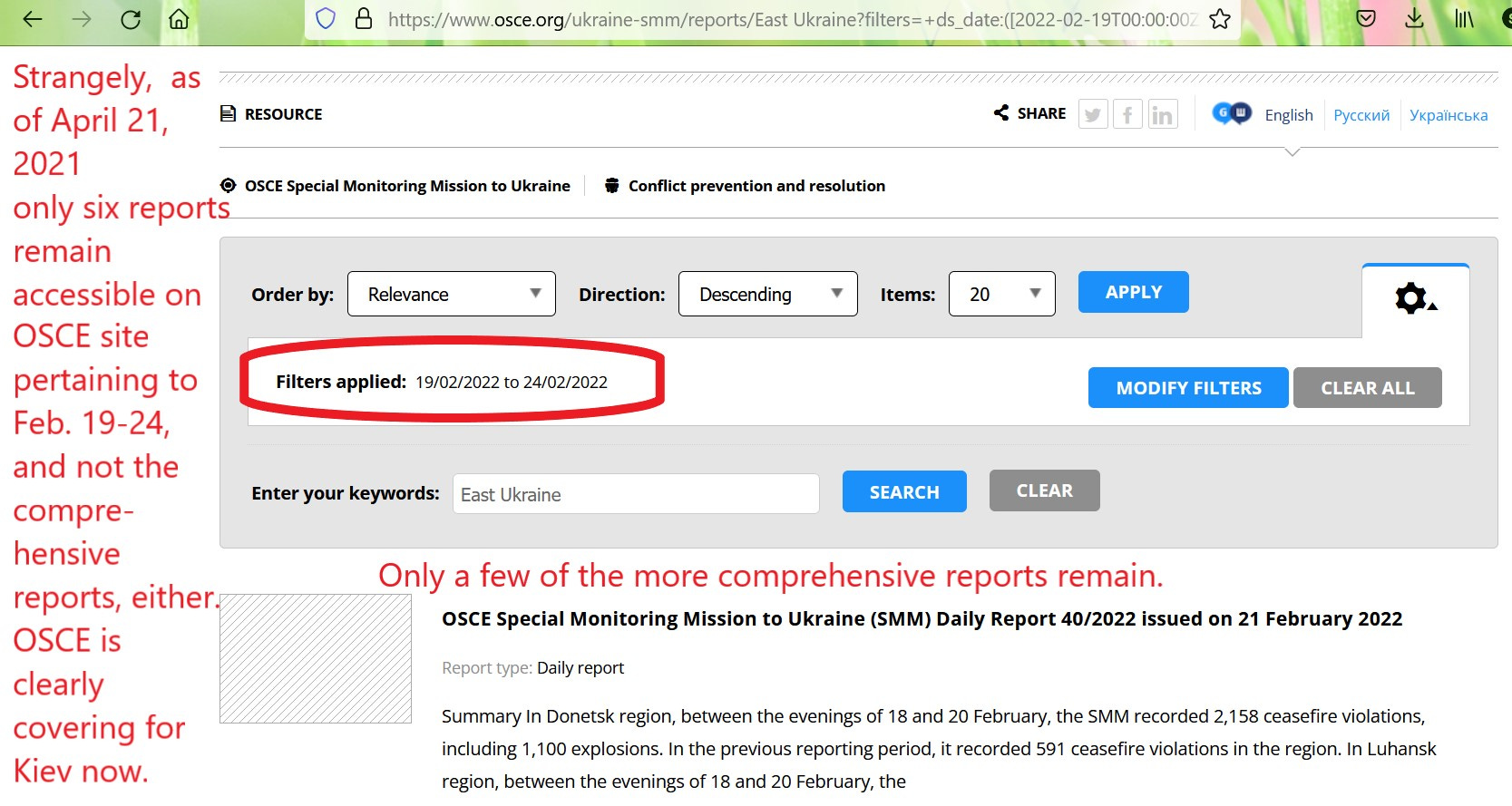Click the translate language icon

tap(1232, 113)
